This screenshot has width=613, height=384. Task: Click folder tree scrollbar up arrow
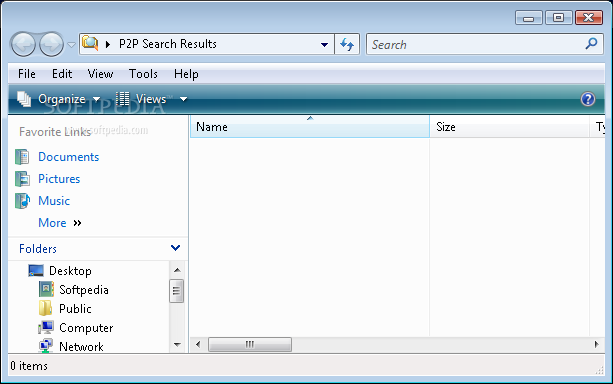tap(177, 270)
